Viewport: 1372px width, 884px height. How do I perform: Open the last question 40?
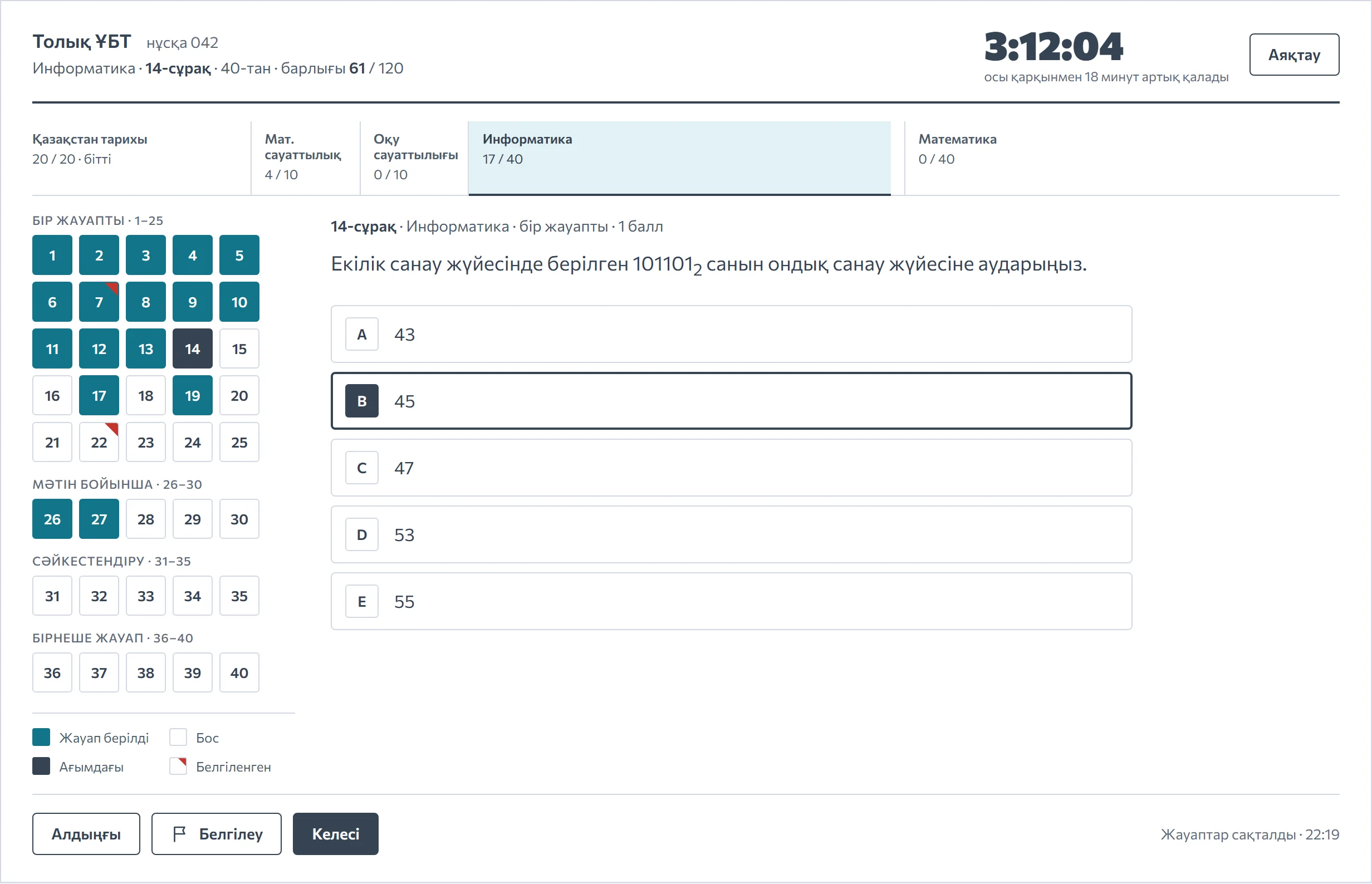point(239,673)
